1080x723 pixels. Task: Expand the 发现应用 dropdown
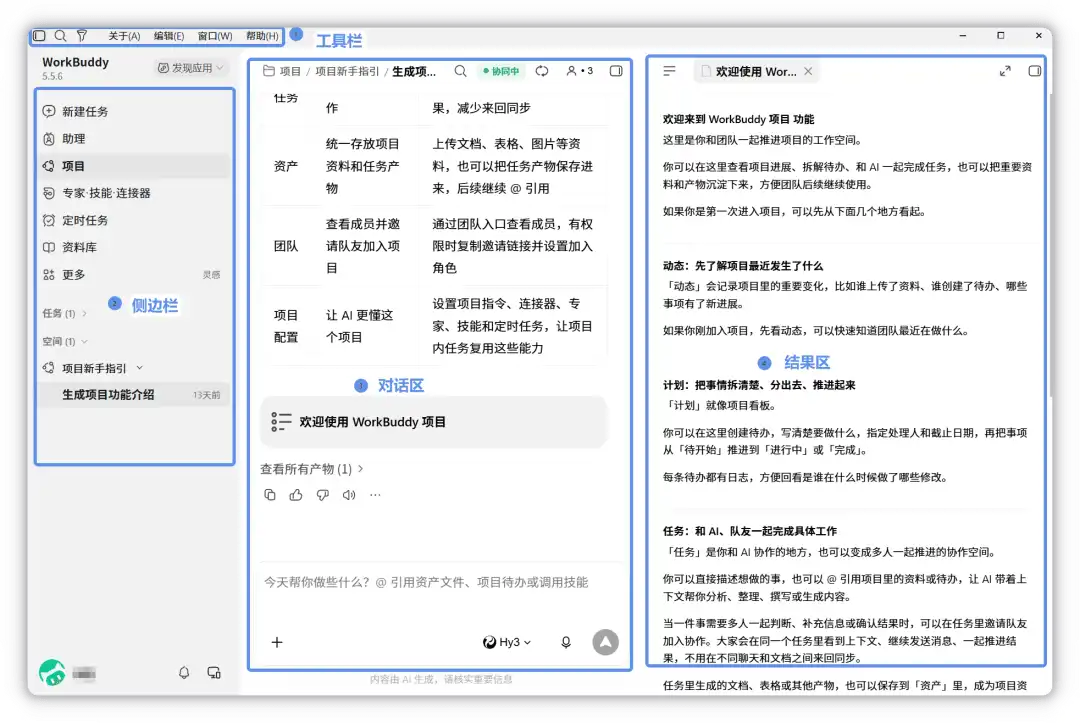pos(191,67)
